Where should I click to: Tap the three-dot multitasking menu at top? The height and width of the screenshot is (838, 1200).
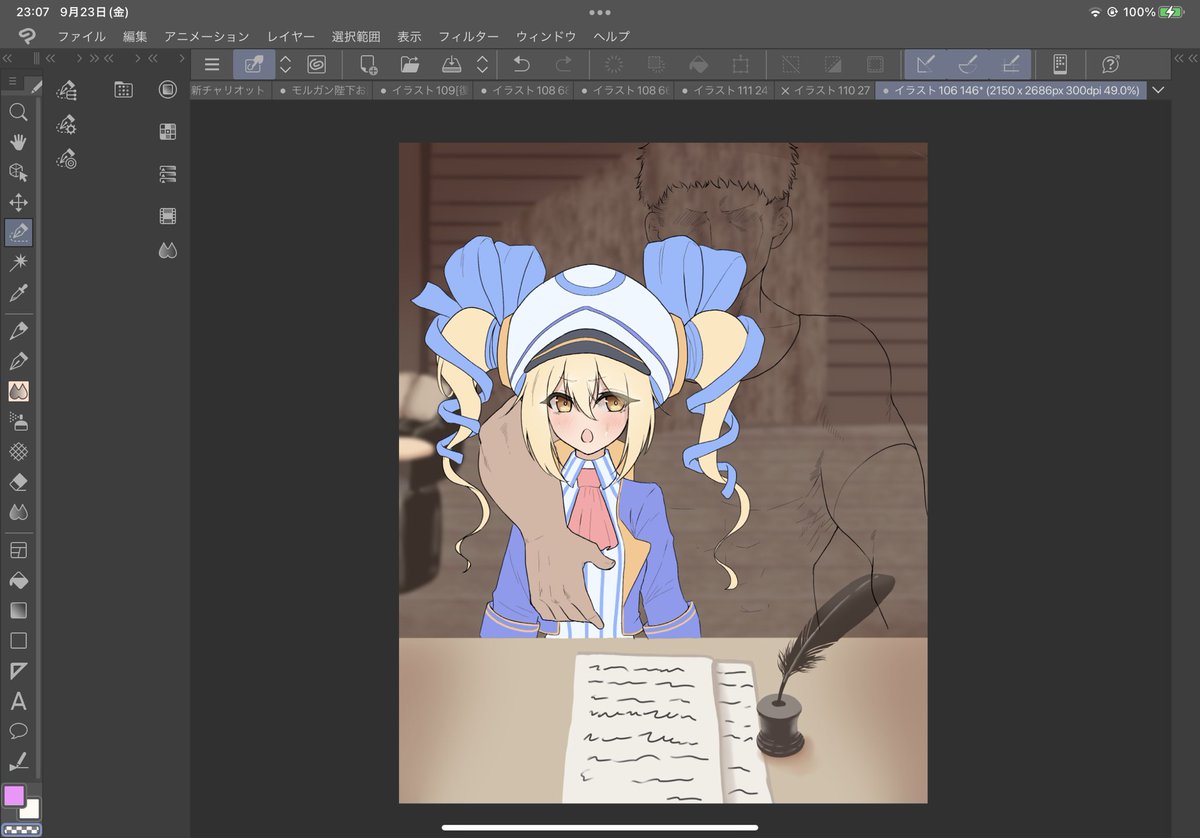point(600,12)
